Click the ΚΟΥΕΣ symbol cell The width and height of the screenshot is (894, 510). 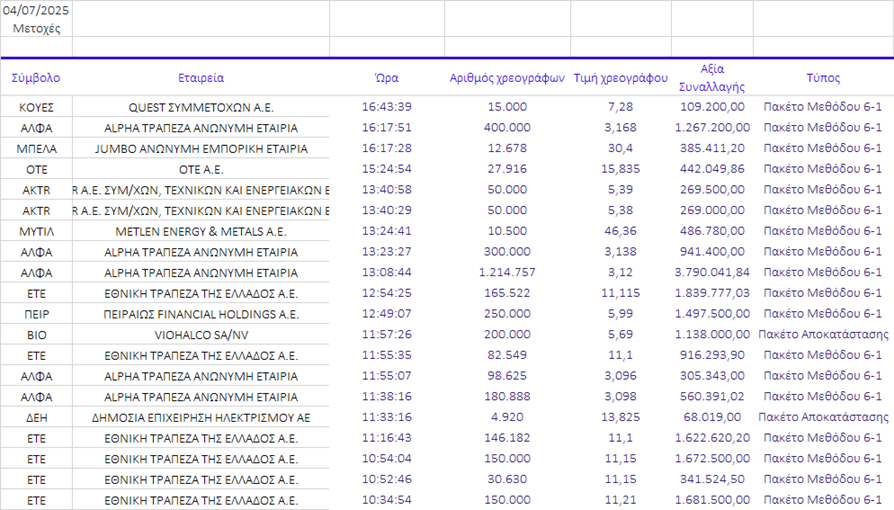(36, 107)
